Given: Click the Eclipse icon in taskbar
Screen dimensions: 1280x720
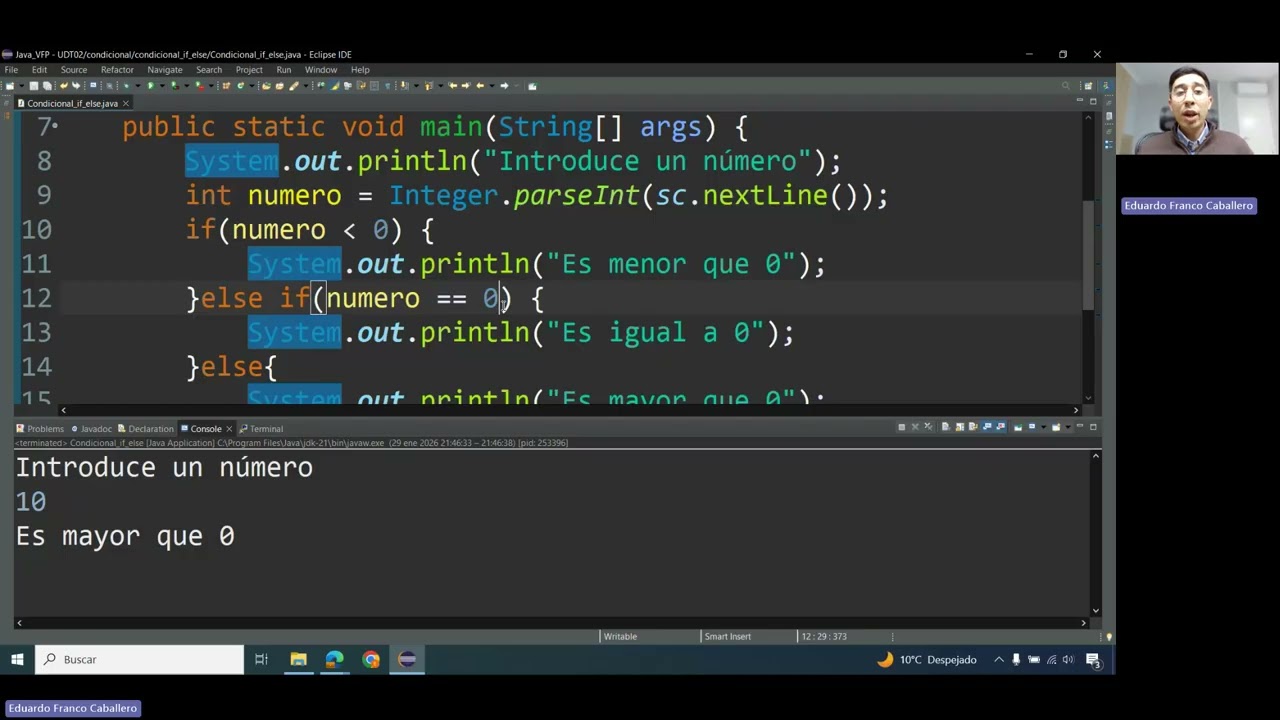Looking at the screenshot, I should coord(407,659).
